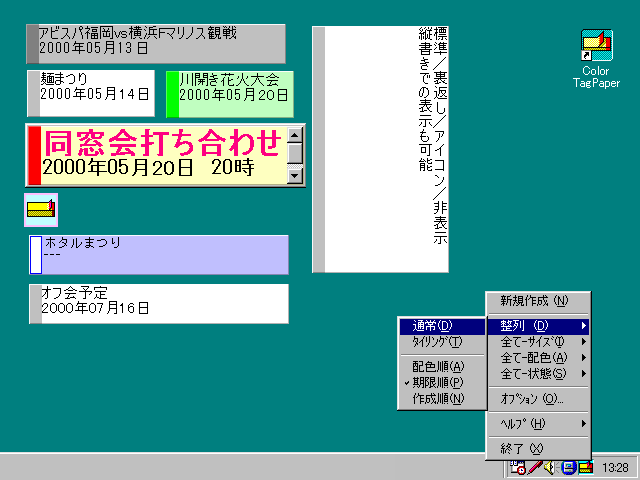Image resolution: width=640 pixels, height=480 pixels.
Task: Select 通常(D) arrangement in the submenu
Action: pos(442,326)
